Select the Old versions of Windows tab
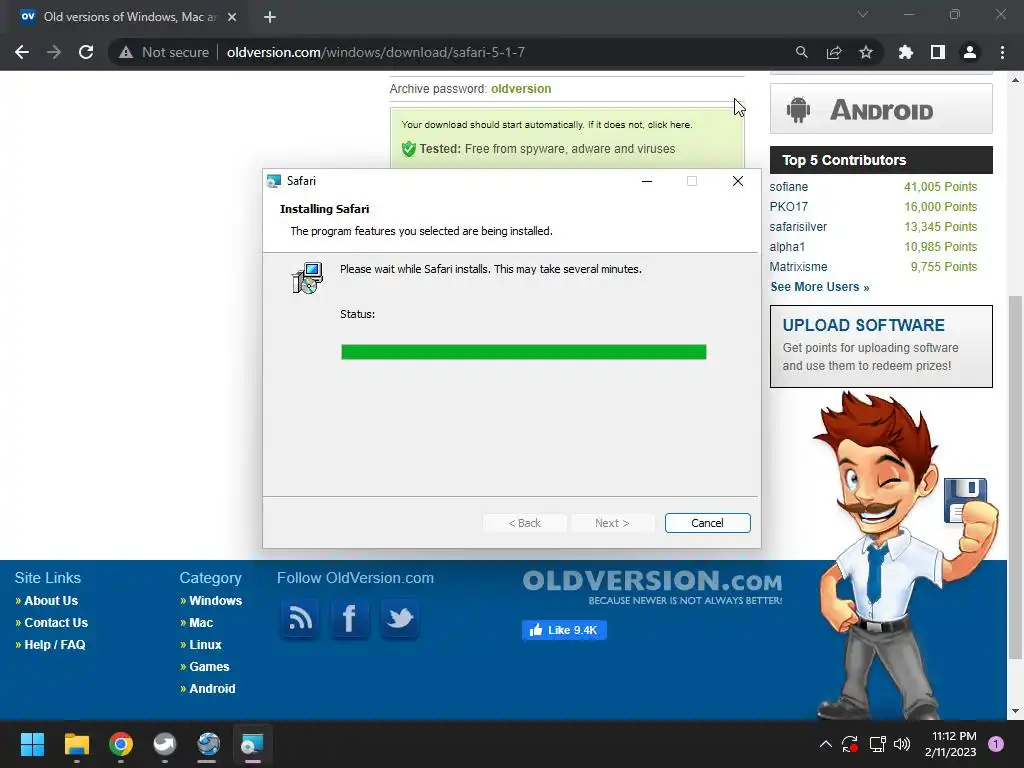The image size is (1024, 768). (129, 17)
